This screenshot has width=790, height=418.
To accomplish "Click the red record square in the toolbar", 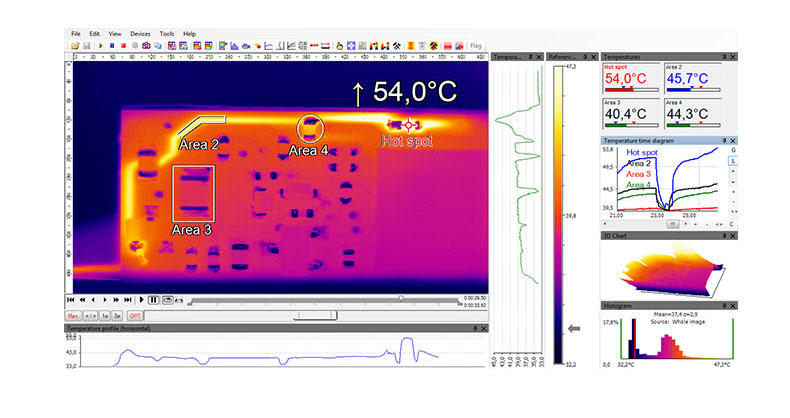I will pos(123,46).
